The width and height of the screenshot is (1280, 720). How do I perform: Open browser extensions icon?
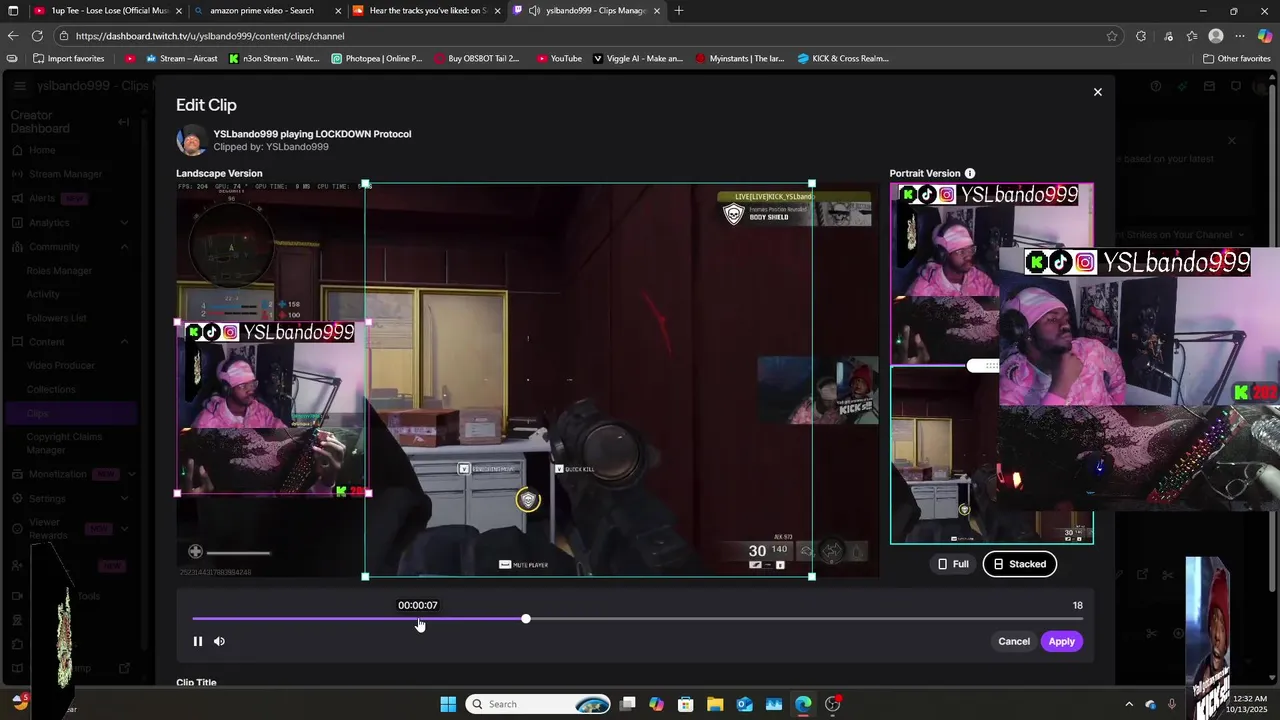(1141, 36)
